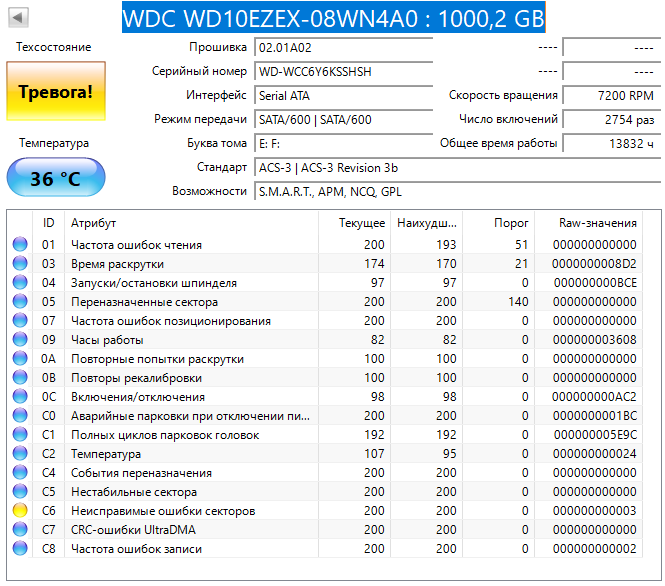Image resolution: width=665 pixels, height=586 pixels.
Task: Click raw value 000000005E9C
Action: pos(595,435)
